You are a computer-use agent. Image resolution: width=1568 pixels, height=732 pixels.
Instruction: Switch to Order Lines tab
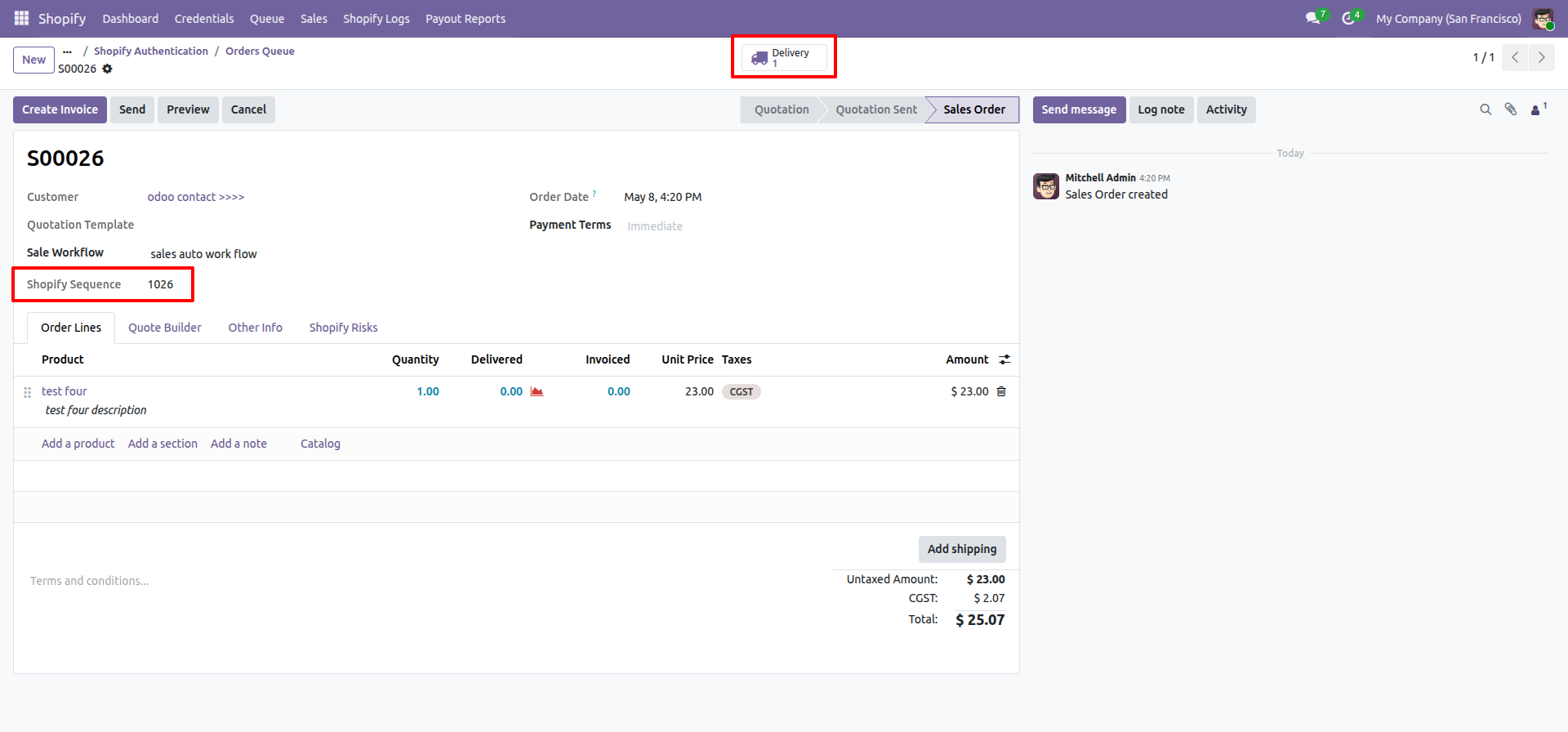(71, 328)
